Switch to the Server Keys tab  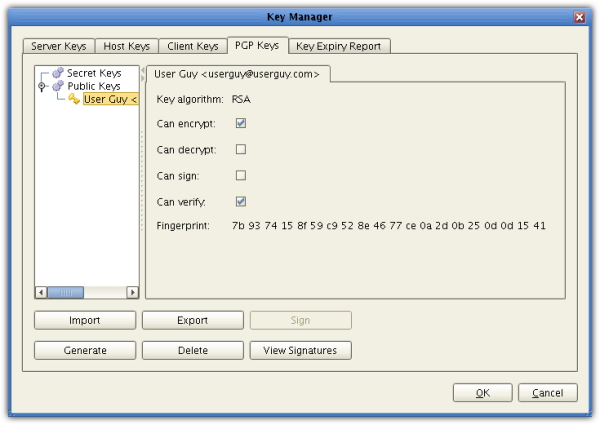pos(60,46)
